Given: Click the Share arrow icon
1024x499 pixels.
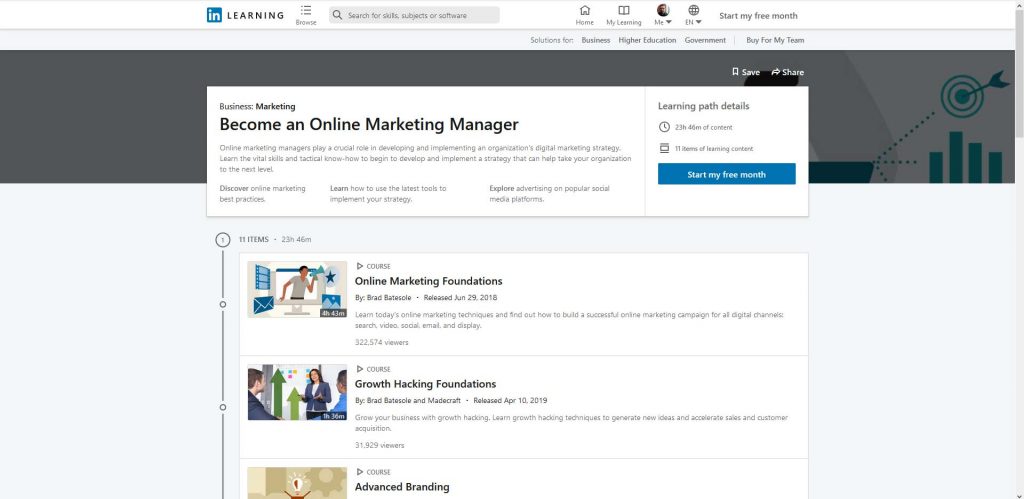Looking at the screenshot, I should point(776,72).
